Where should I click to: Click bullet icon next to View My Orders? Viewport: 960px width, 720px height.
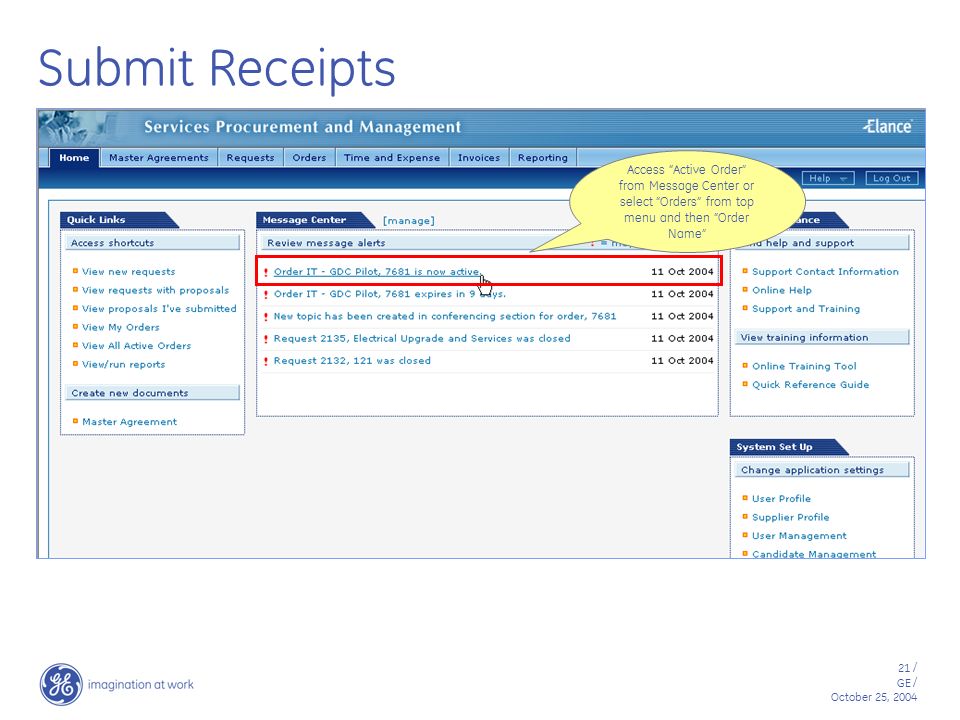[75, 326]
